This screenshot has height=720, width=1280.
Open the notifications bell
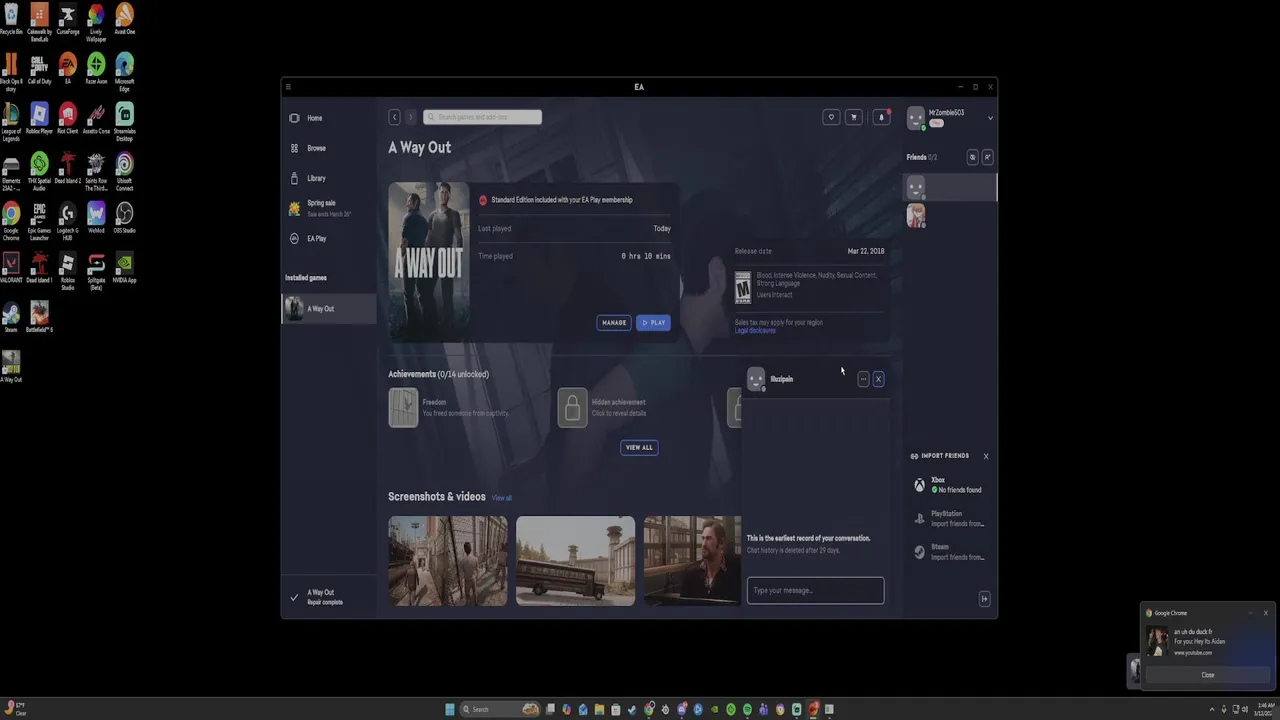881,117
